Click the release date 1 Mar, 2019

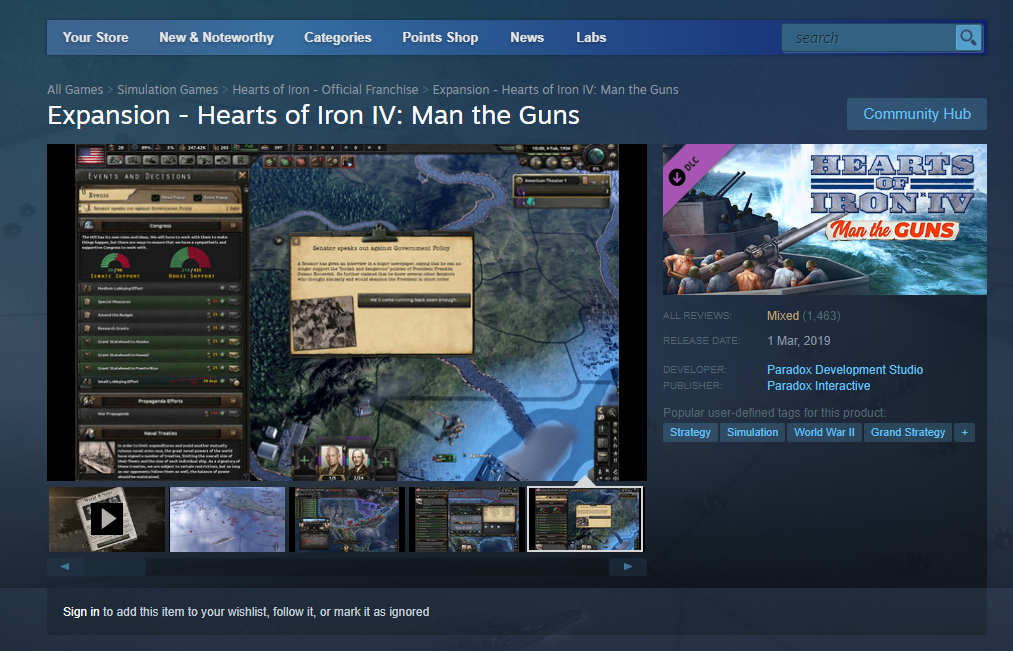pyautogui.click(x=799, y=341)
